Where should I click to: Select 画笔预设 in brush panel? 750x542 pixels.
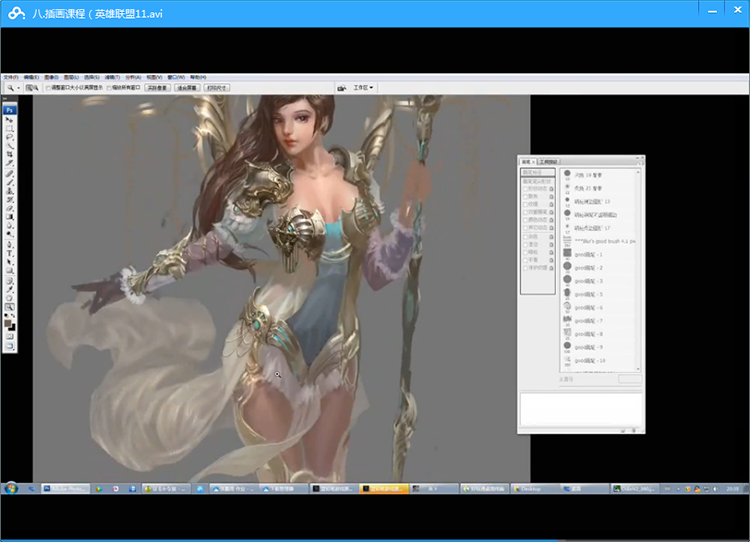[538, 172]
